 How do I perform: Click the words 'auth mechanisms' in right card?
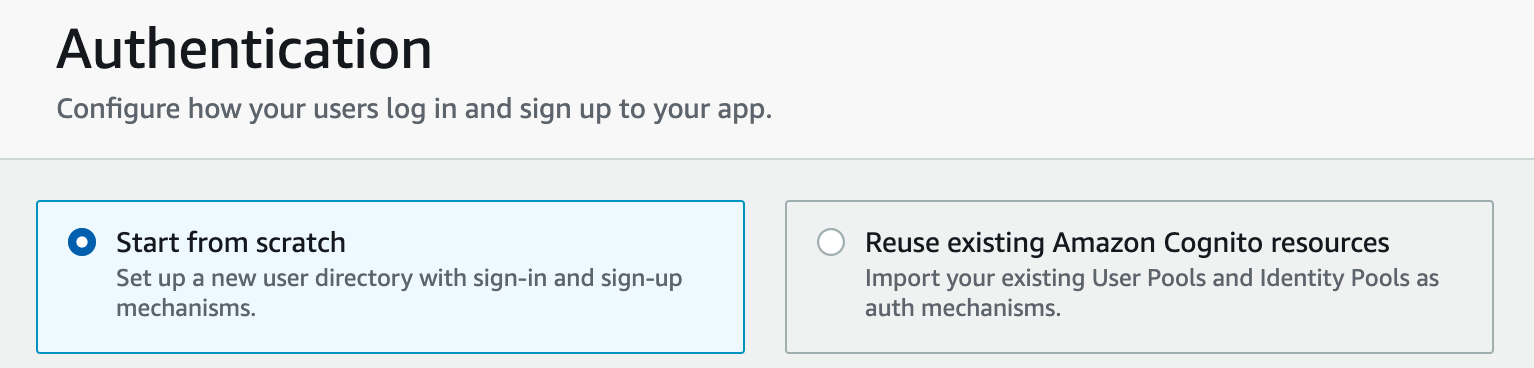click(962, 309)
